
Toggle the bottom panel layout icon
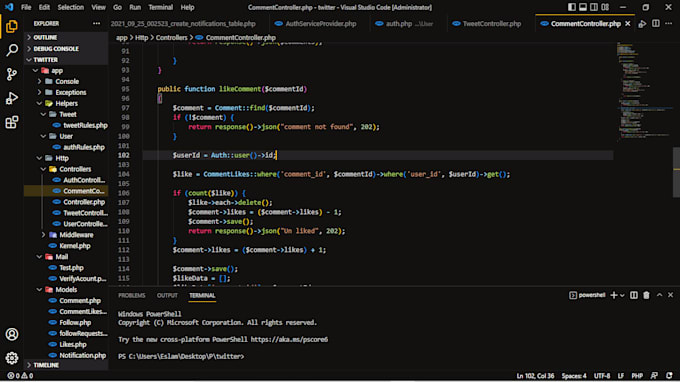[x=583, y=7]
